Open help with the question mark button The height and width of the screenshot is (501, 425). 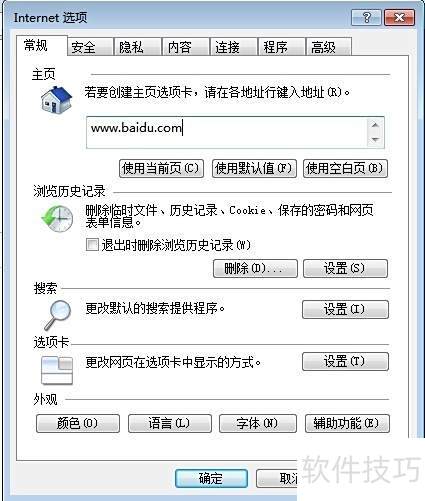(x=366, y=17)
